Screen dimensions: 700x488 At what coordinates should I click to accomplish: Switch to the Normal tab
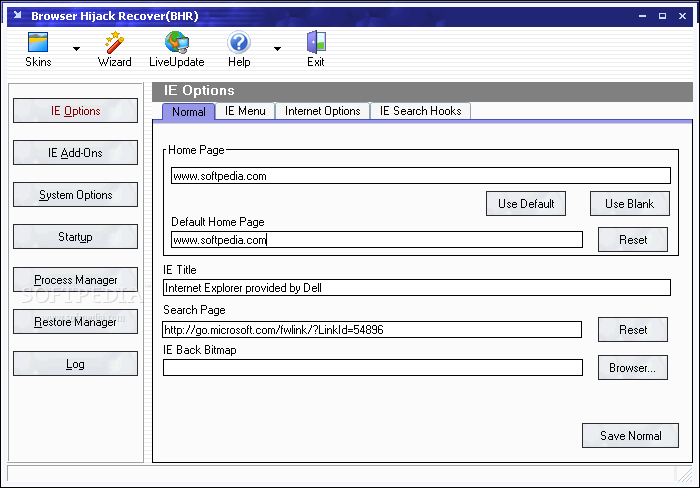point(188,112)
